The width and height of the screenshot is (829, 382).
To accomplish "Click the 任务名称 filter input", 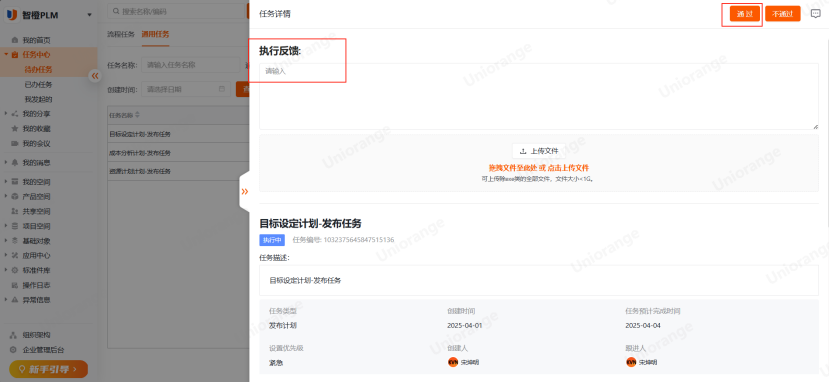I will 190,65.
